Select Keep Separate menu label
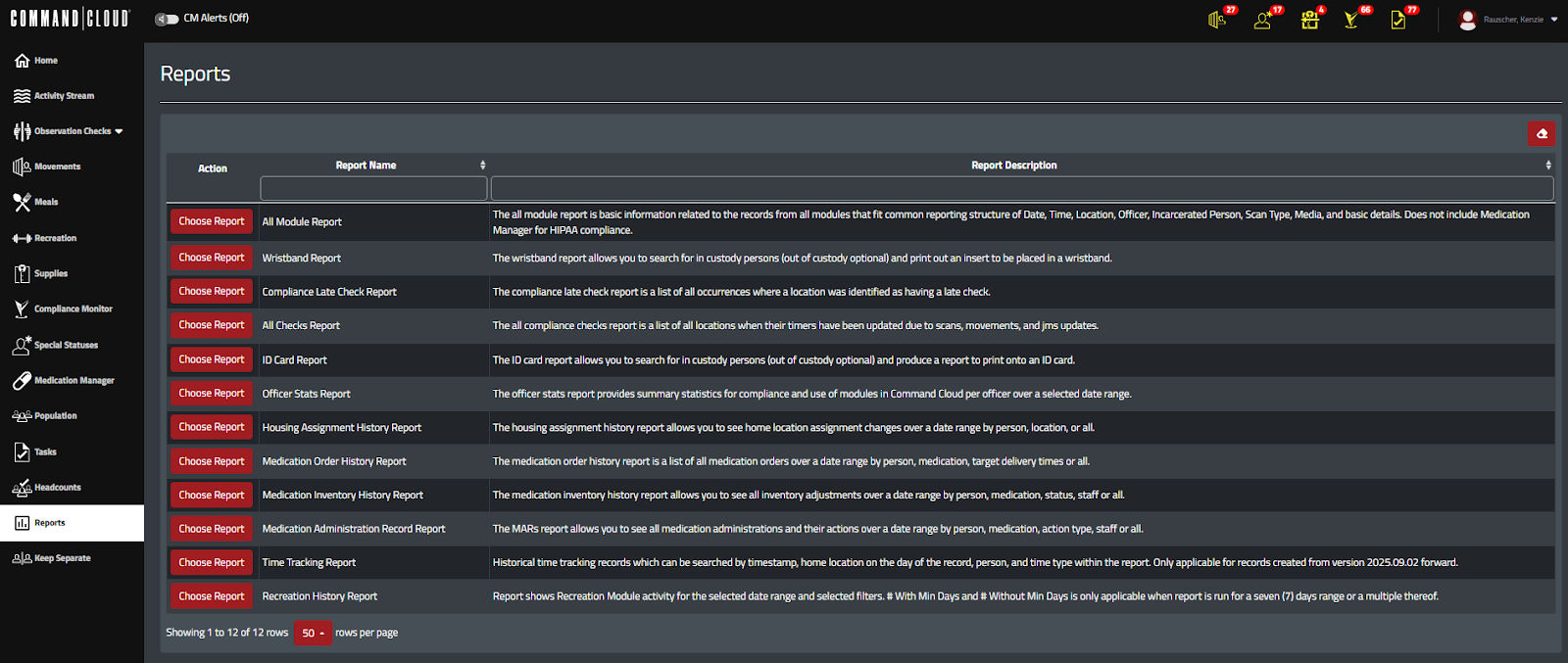The height and width of the screenshot is (663, 1568). point(63,558)
